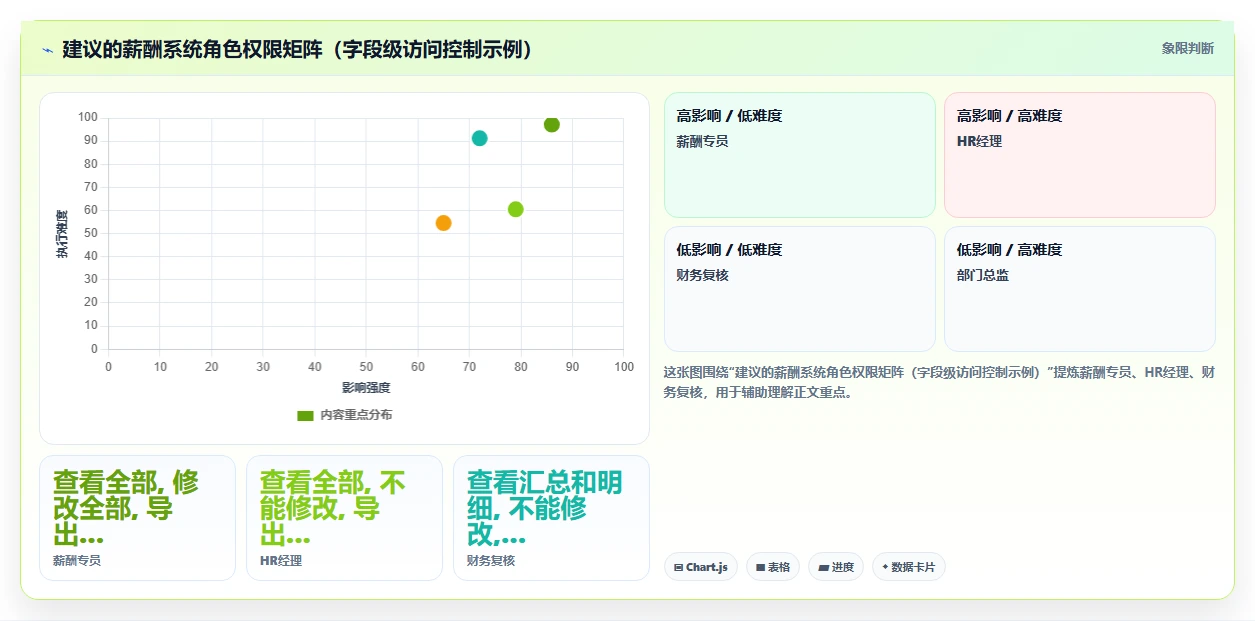Select the 低影响 / 低难度 quadrant card
Screen dimensions: 1255x621
tap(800, 289)
